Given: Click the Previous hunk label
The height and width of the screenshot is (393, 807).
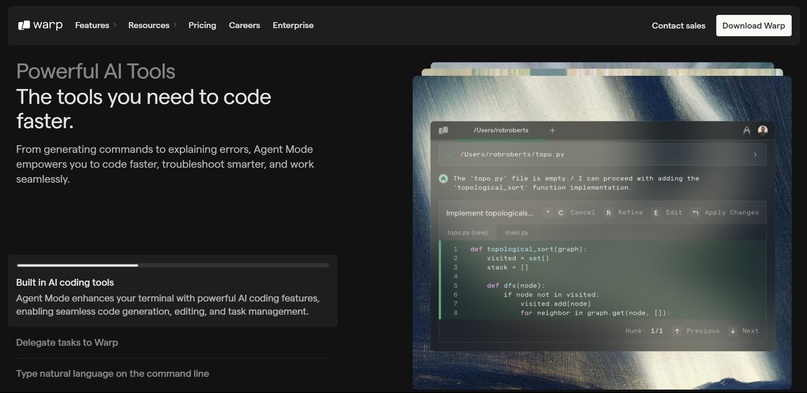Looking at the screenshot, I should 703,331.
